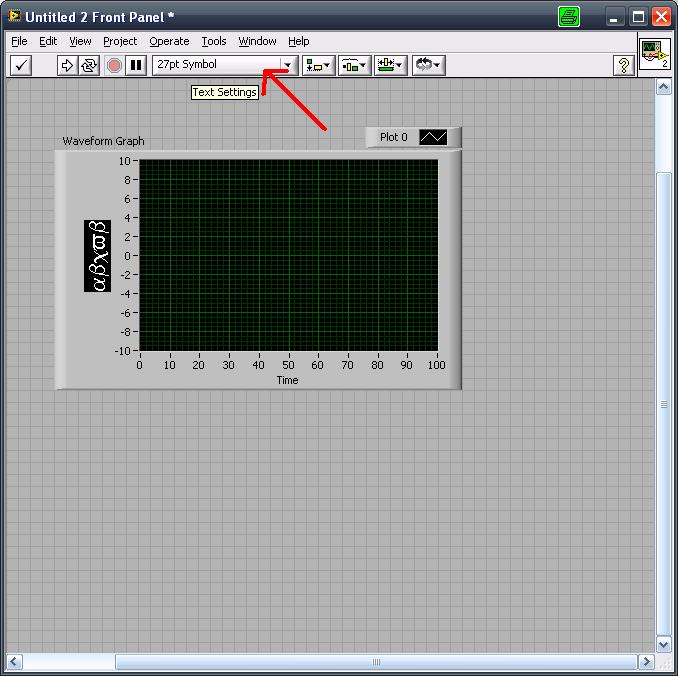678x676 pixels.
Task: Open the Edit menu
Action: pos(48,41)
